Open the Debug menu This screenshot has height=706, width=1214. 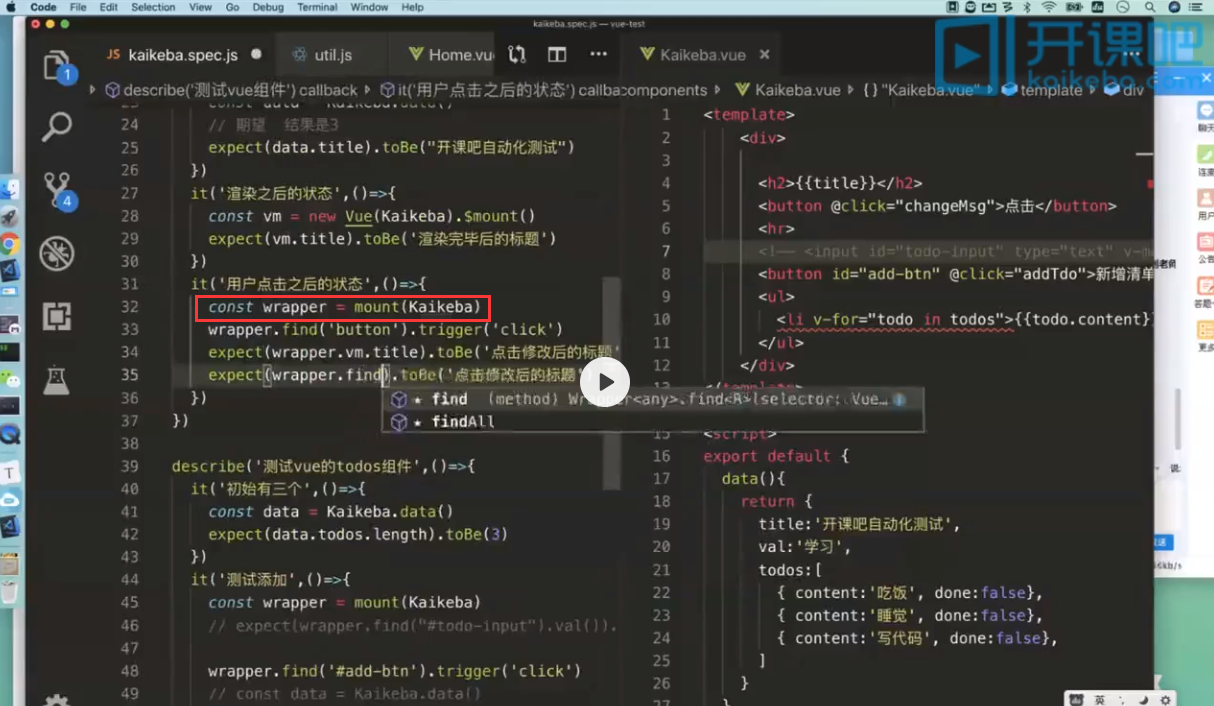[268, 7]
